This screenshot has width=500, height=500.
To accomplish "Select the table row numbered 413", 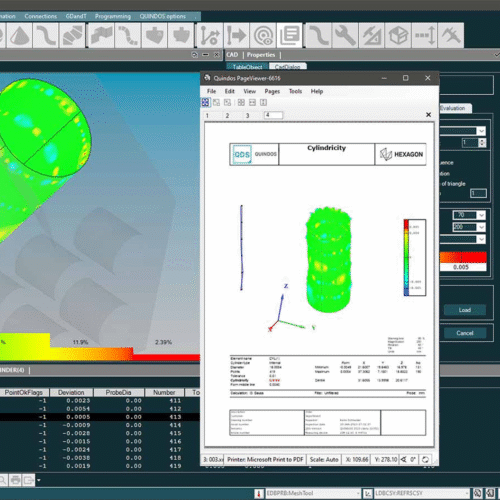I will [x=100, y=417].
